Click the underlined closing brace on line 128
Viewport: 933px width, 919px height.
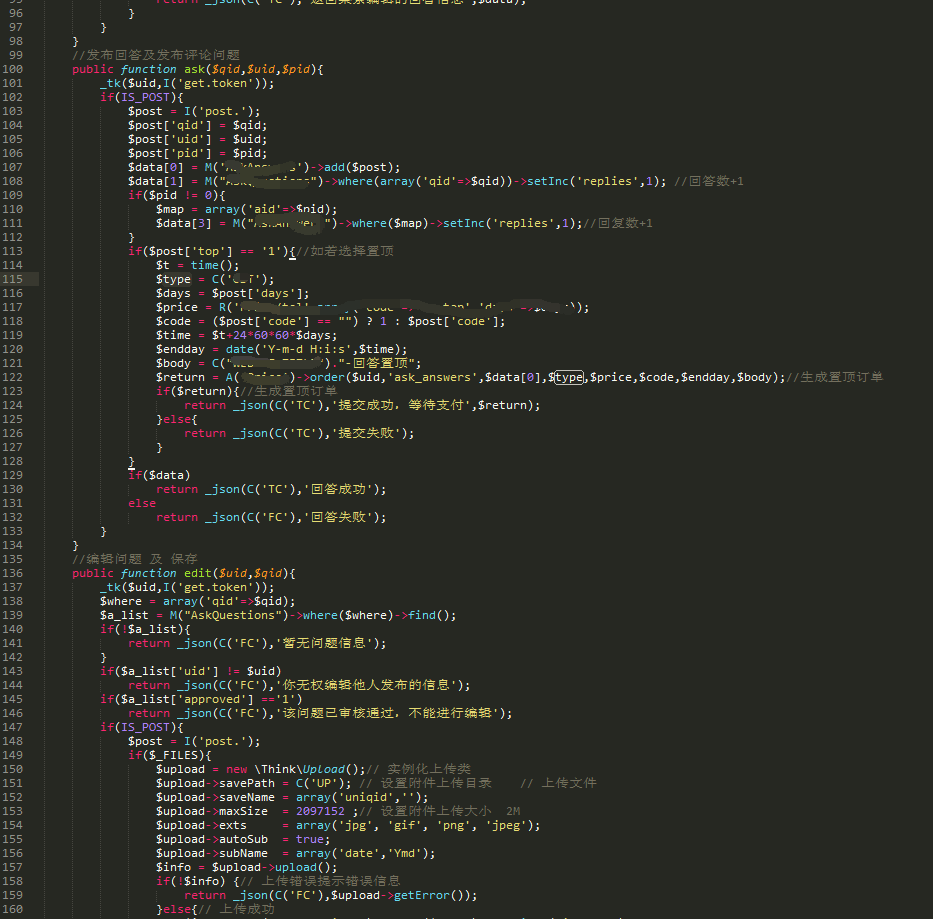point(131,461)
